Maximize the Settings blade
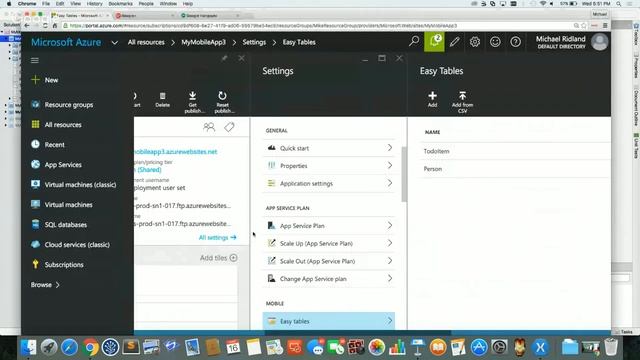This screenshot has width=640, height=360. (382, 58)
